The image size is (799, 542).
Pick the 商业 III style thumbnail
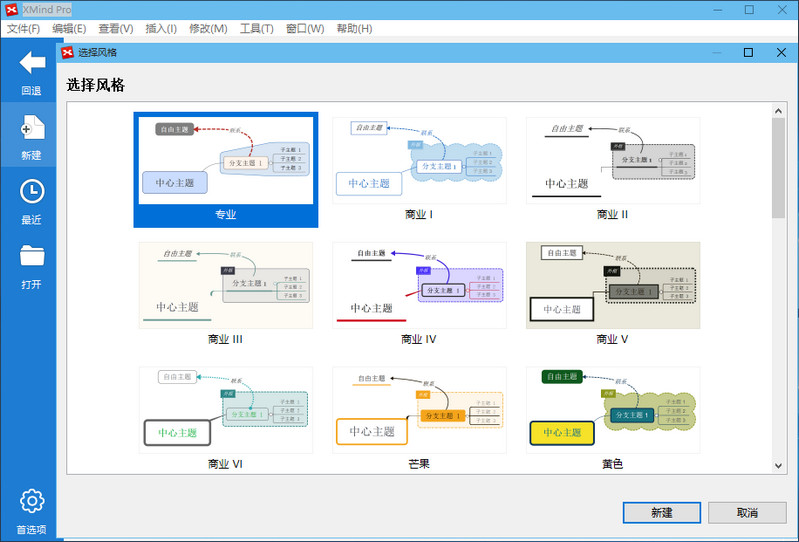pos(226,285)
